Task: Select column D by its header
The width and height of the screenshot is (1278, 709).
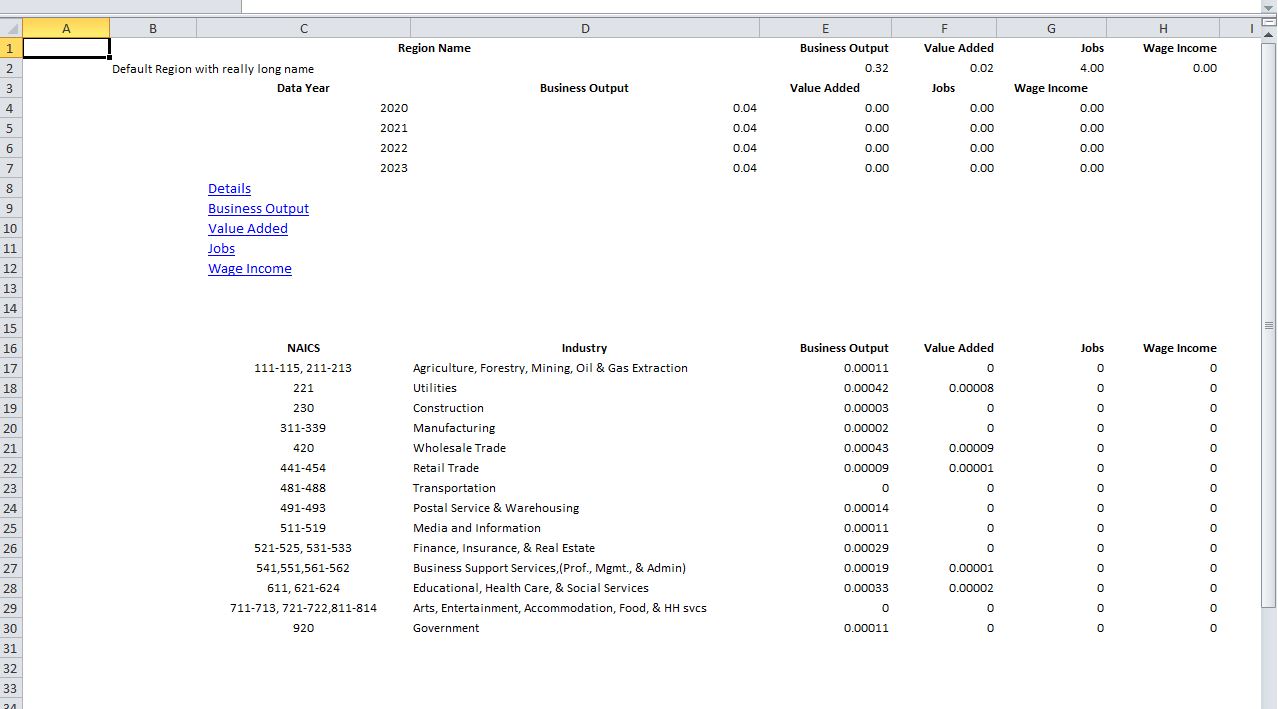Action: pos(585,28)
